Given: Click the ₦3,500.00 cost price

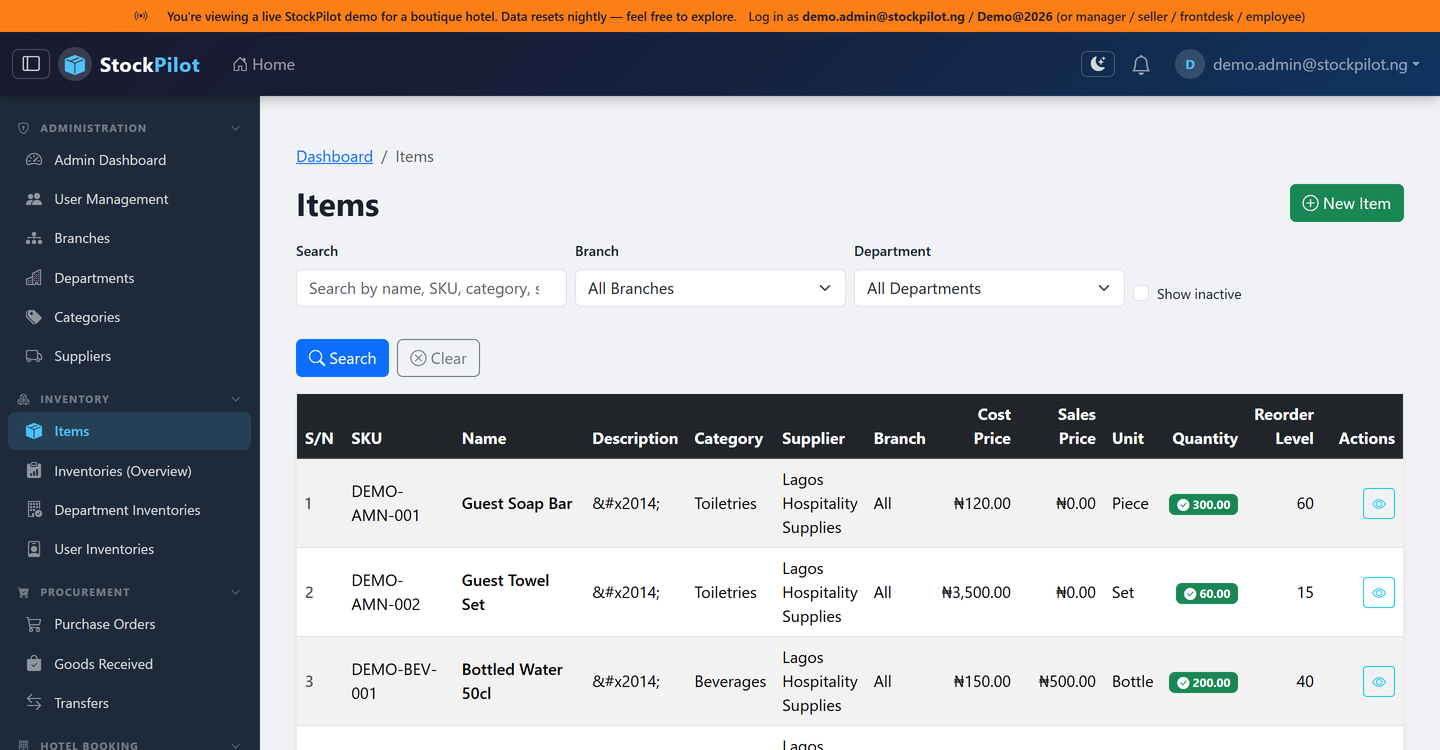Looking at the screenshot, I should [976, 593].
